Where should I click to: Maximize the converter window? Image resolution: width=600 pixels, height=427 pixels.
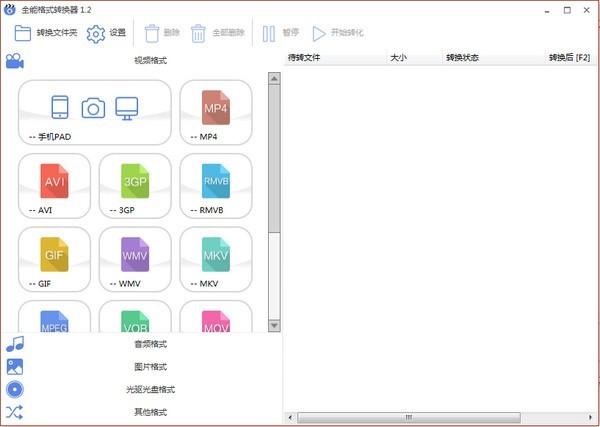(567, 10)
